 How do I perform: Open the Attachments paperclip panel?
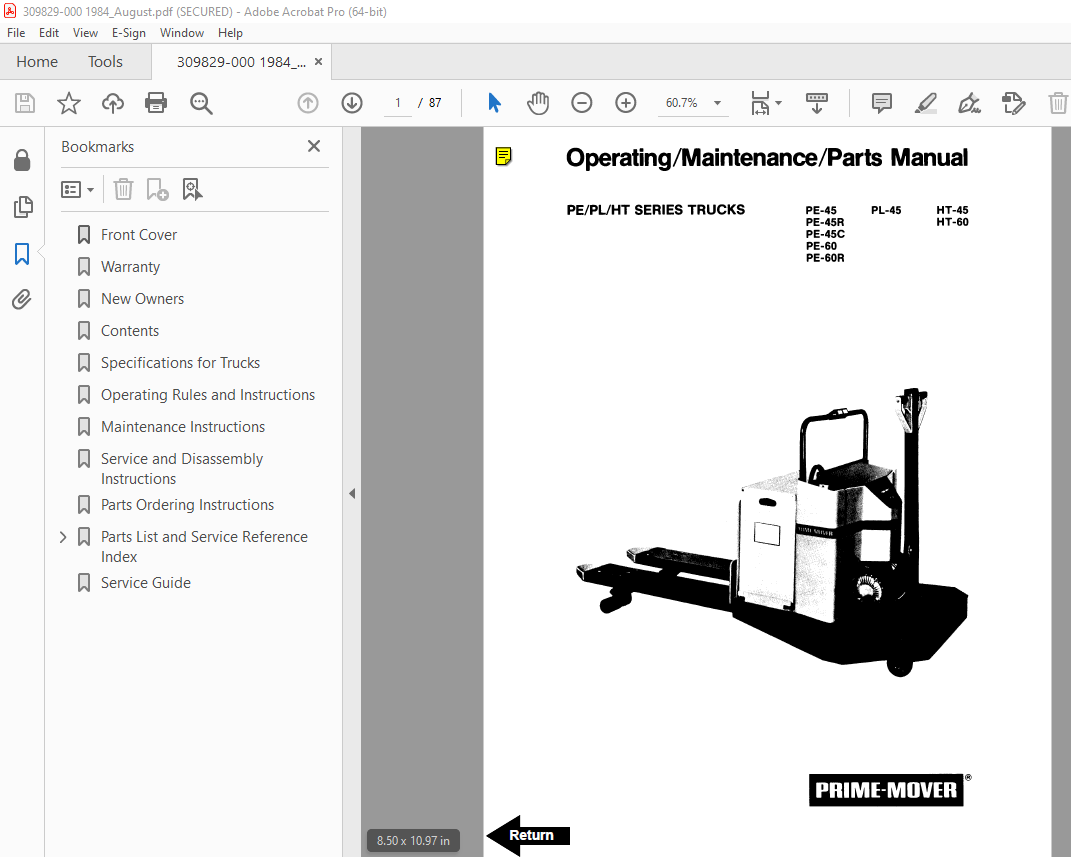pyautogui.click(x=22, y=300)
